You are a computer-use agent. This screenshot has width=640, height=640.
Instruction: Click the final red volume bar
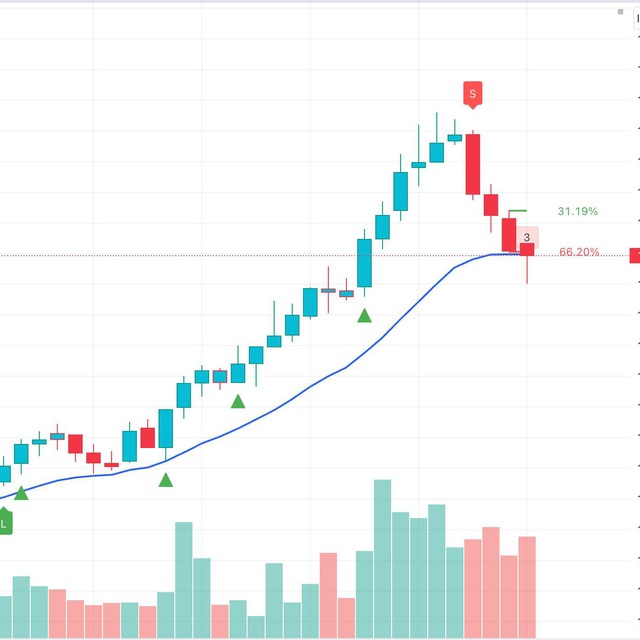tap(527, 587)
